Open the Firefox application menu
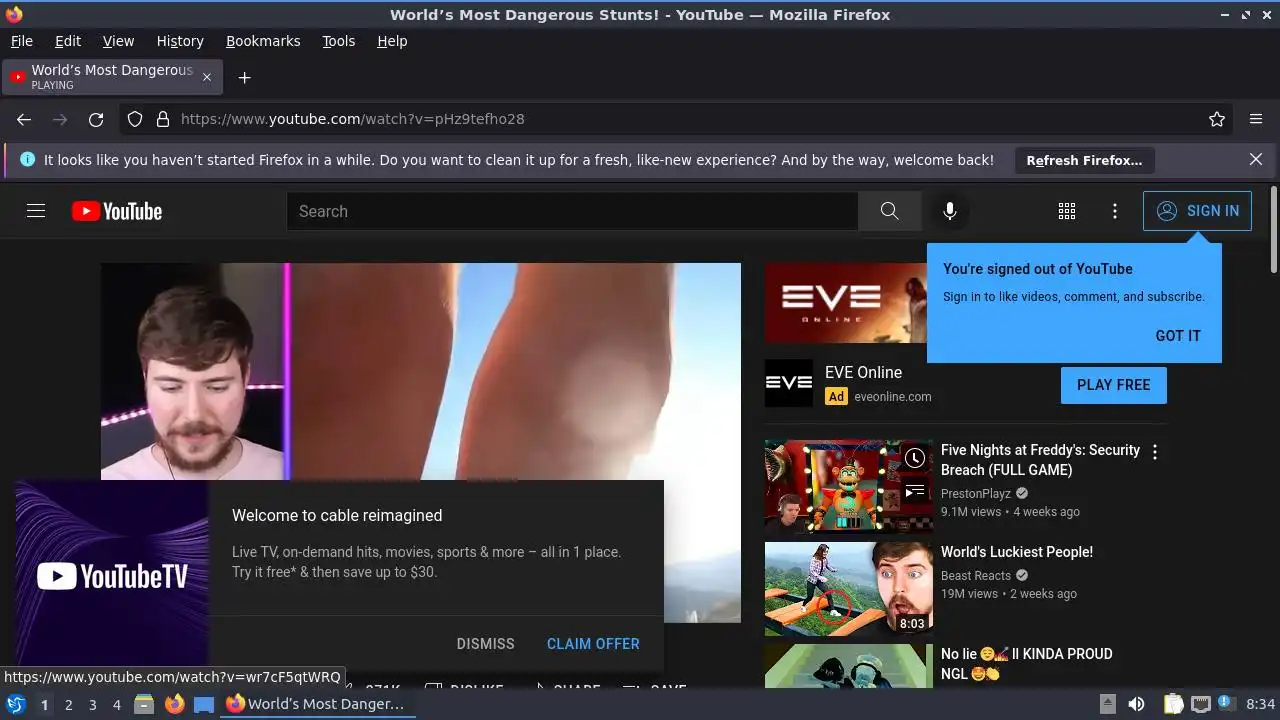Viewport: 1280px width, 720px height. pos(1256,119)
